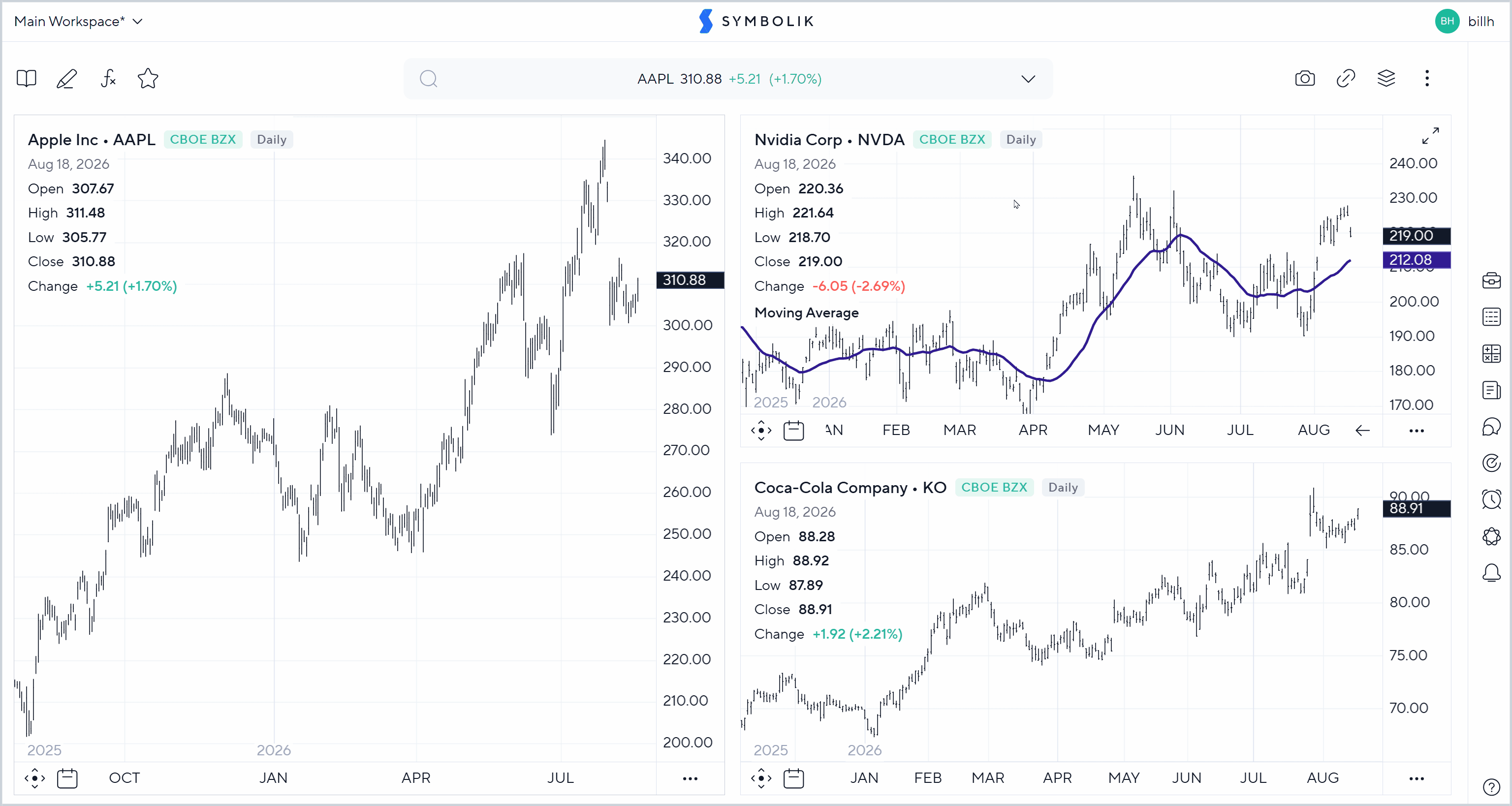
Task: Click the NVDA chart crosshair navigation icon
Action: [x=761, y=431]
